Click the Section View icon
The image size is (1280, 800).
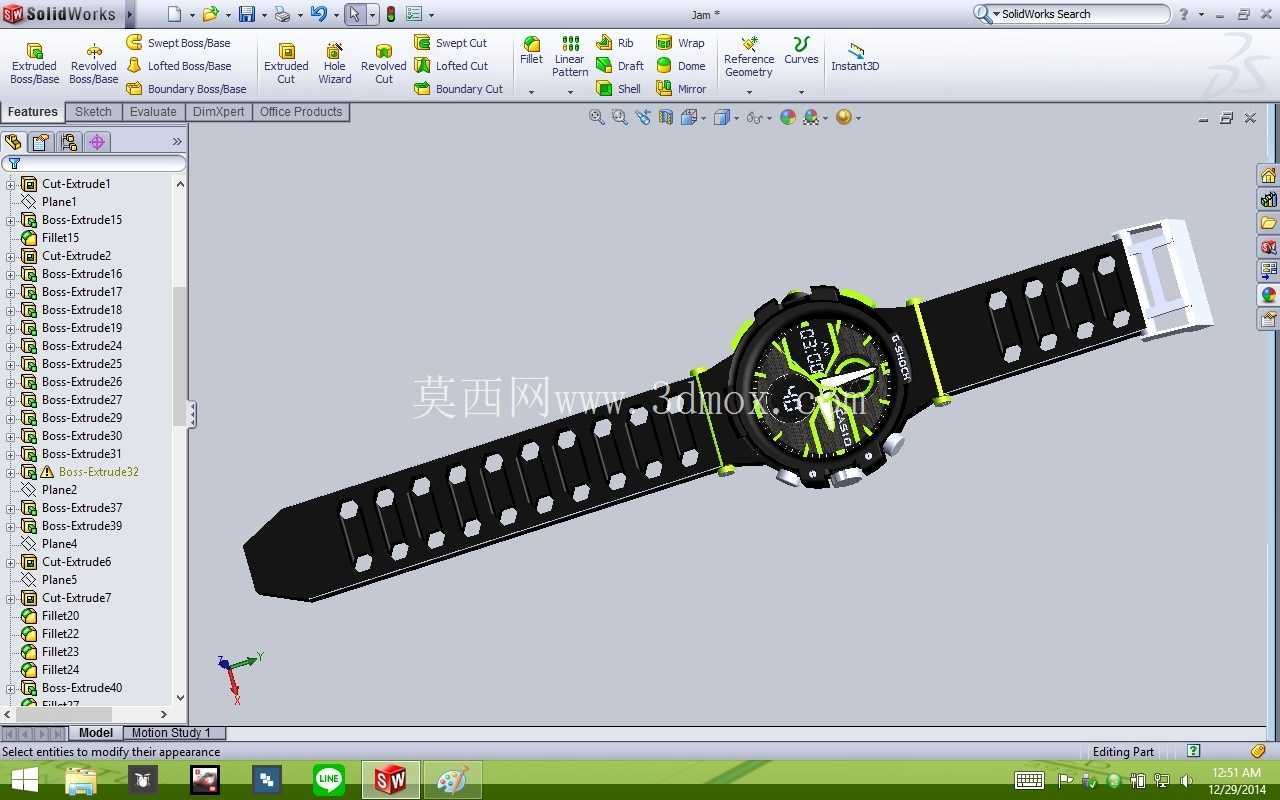tap(666, 117)
